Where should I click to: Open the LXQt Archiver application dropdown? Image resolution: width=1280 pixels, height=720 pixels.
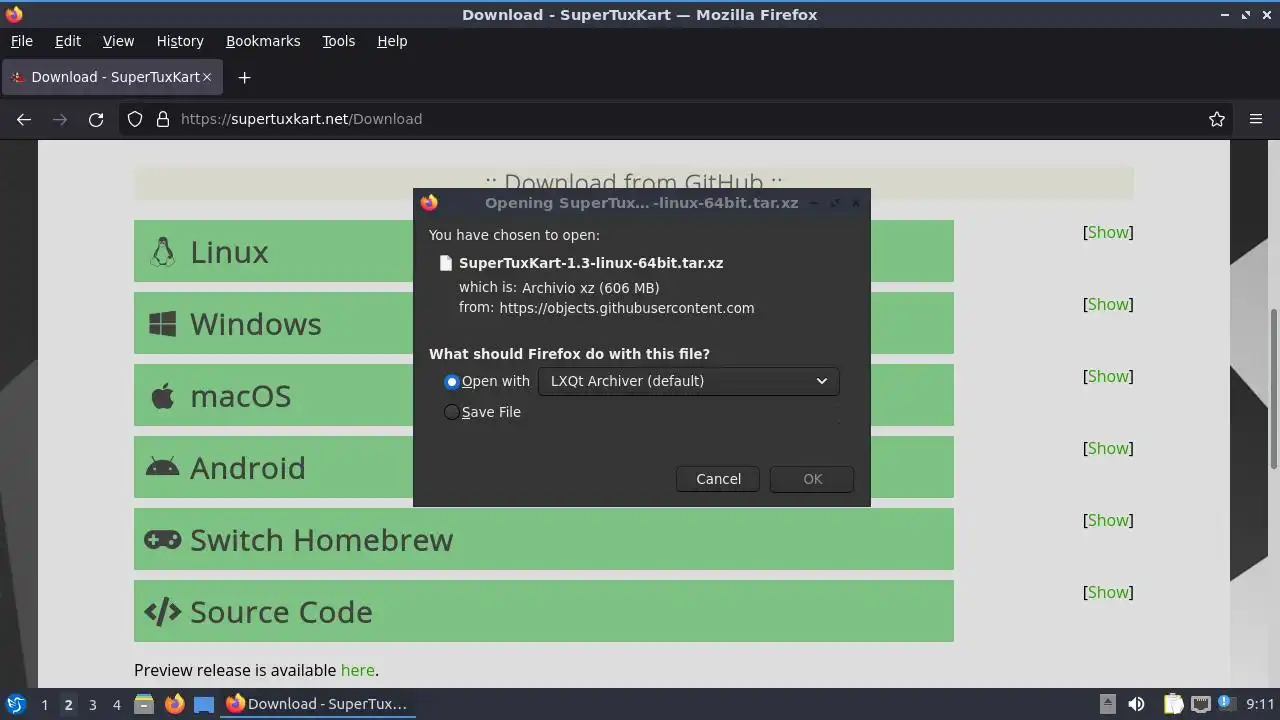[x=688, y=381]
